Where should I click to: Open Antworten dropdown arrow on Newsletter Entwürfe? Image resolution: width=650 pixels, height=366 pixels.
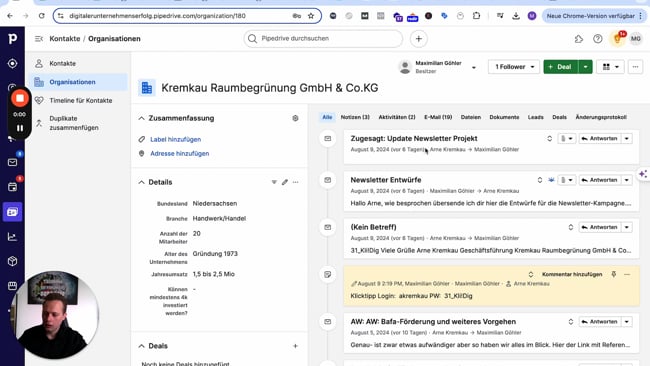tap(627, 180)
